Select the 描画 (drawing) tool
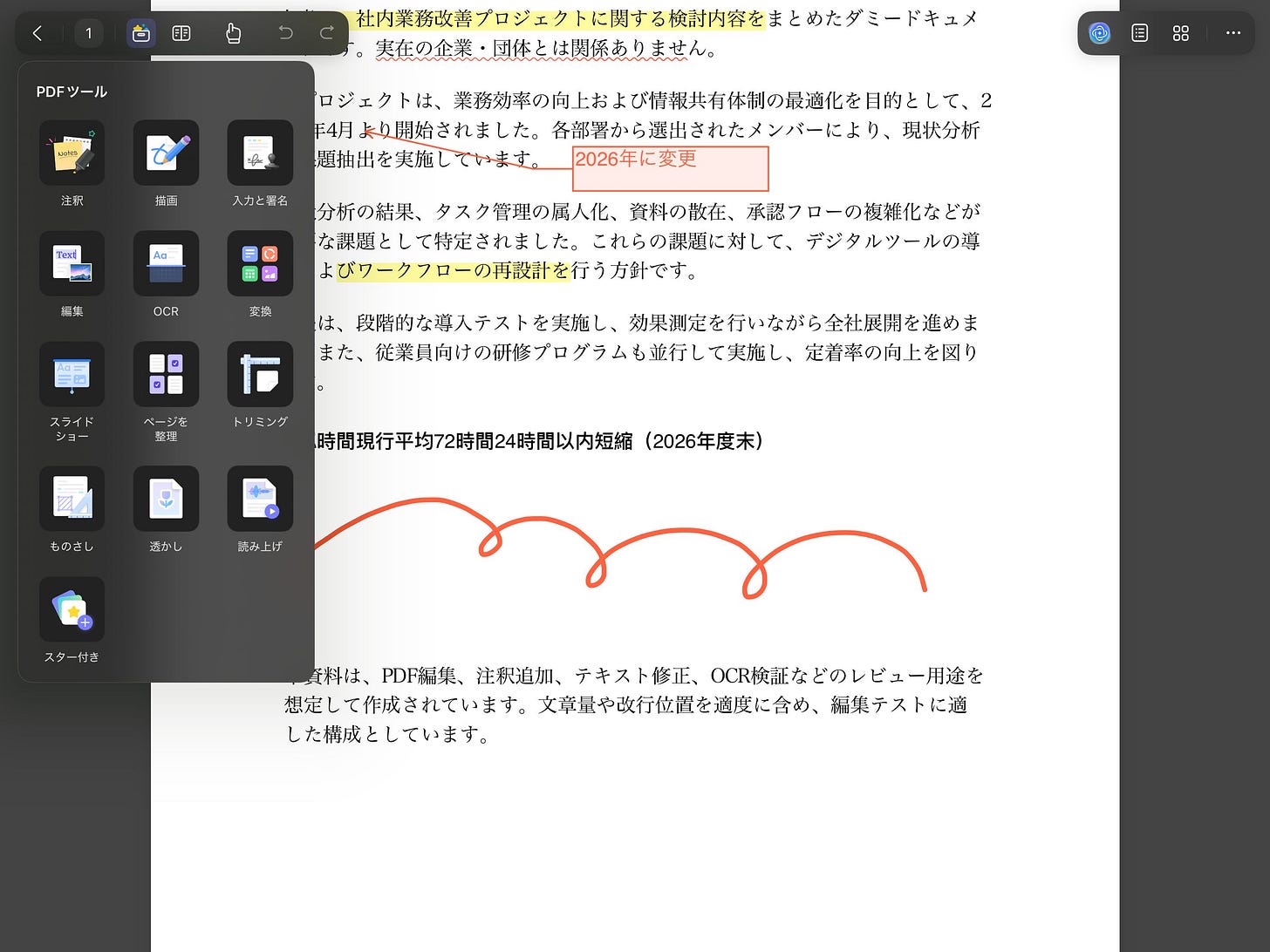1270x952 pixels. pos(166,153)
